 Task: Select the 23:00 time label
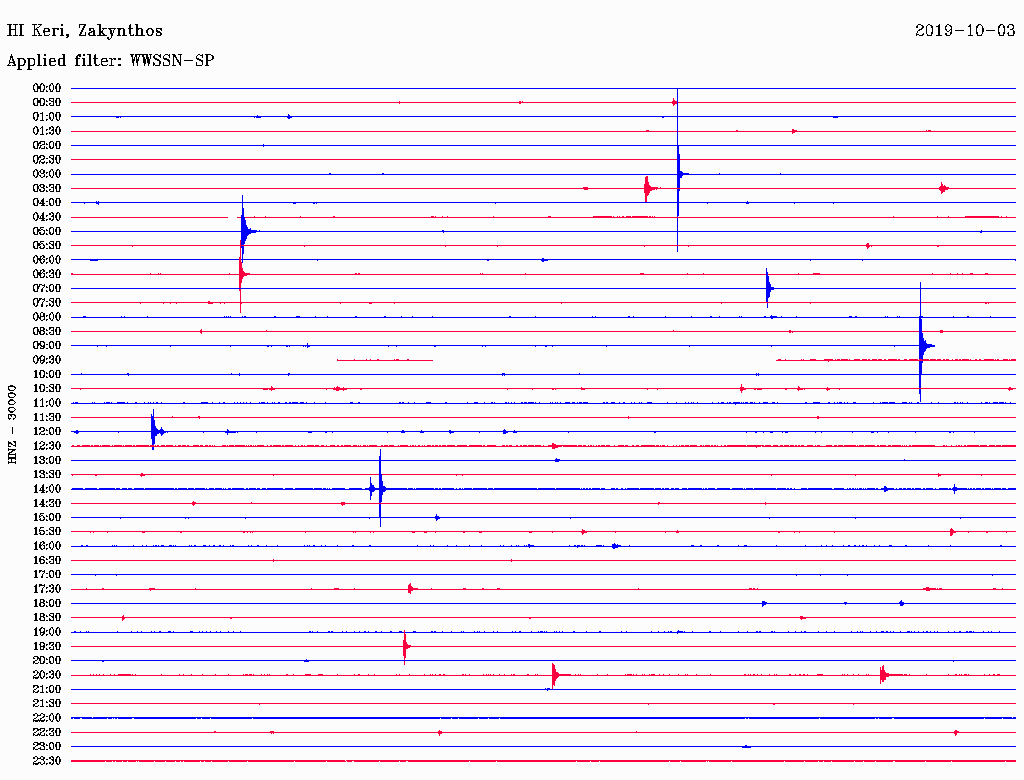pos(46,747)
